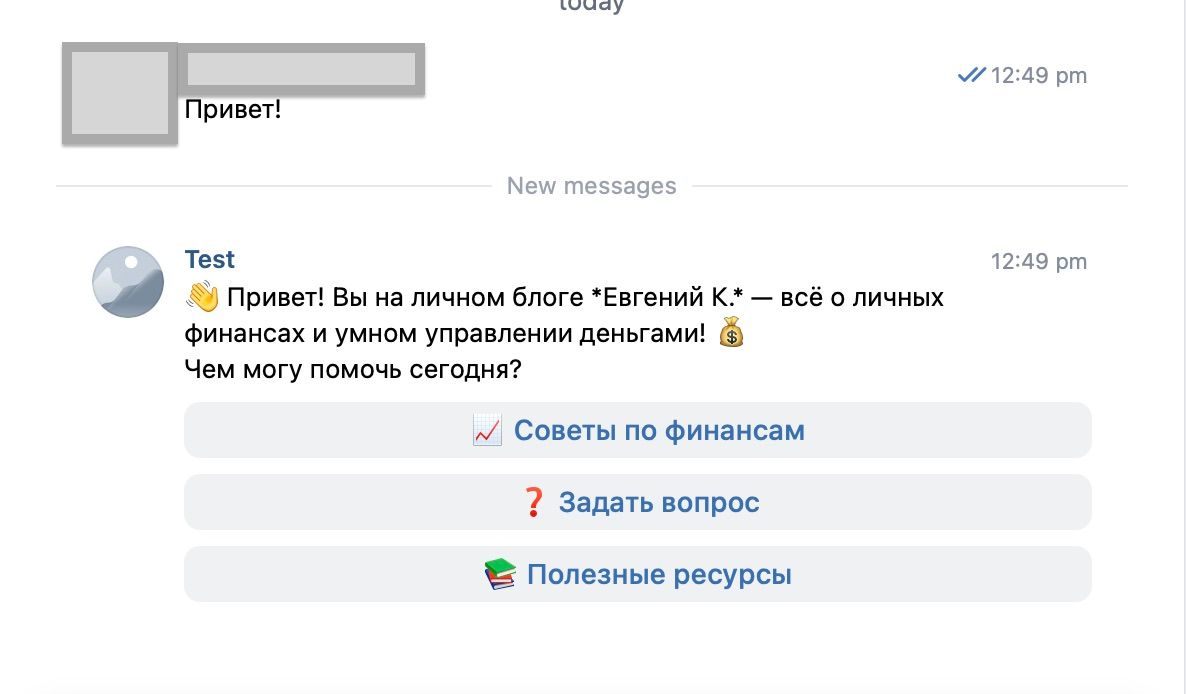Click the blurred sender name bar
Viewport: 1186px width, 694px height.
[x=300, y=70]
